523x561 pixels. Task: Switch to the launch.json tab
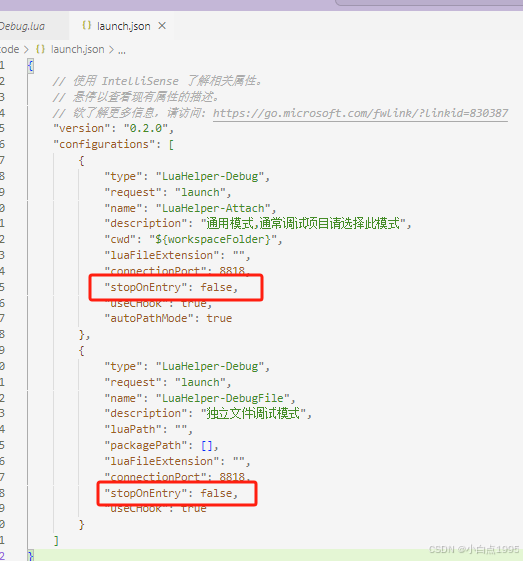123,26
